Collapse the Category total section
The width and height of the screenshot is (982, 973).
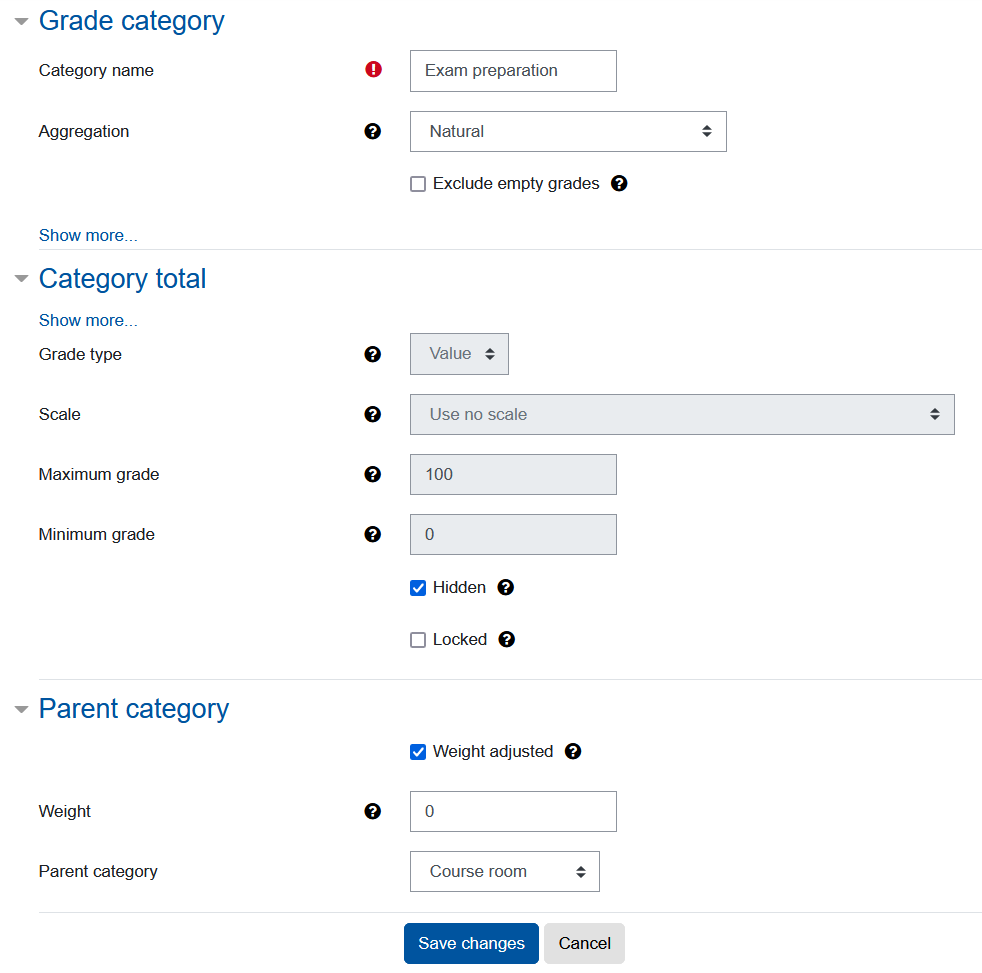(x=21, y=279)
